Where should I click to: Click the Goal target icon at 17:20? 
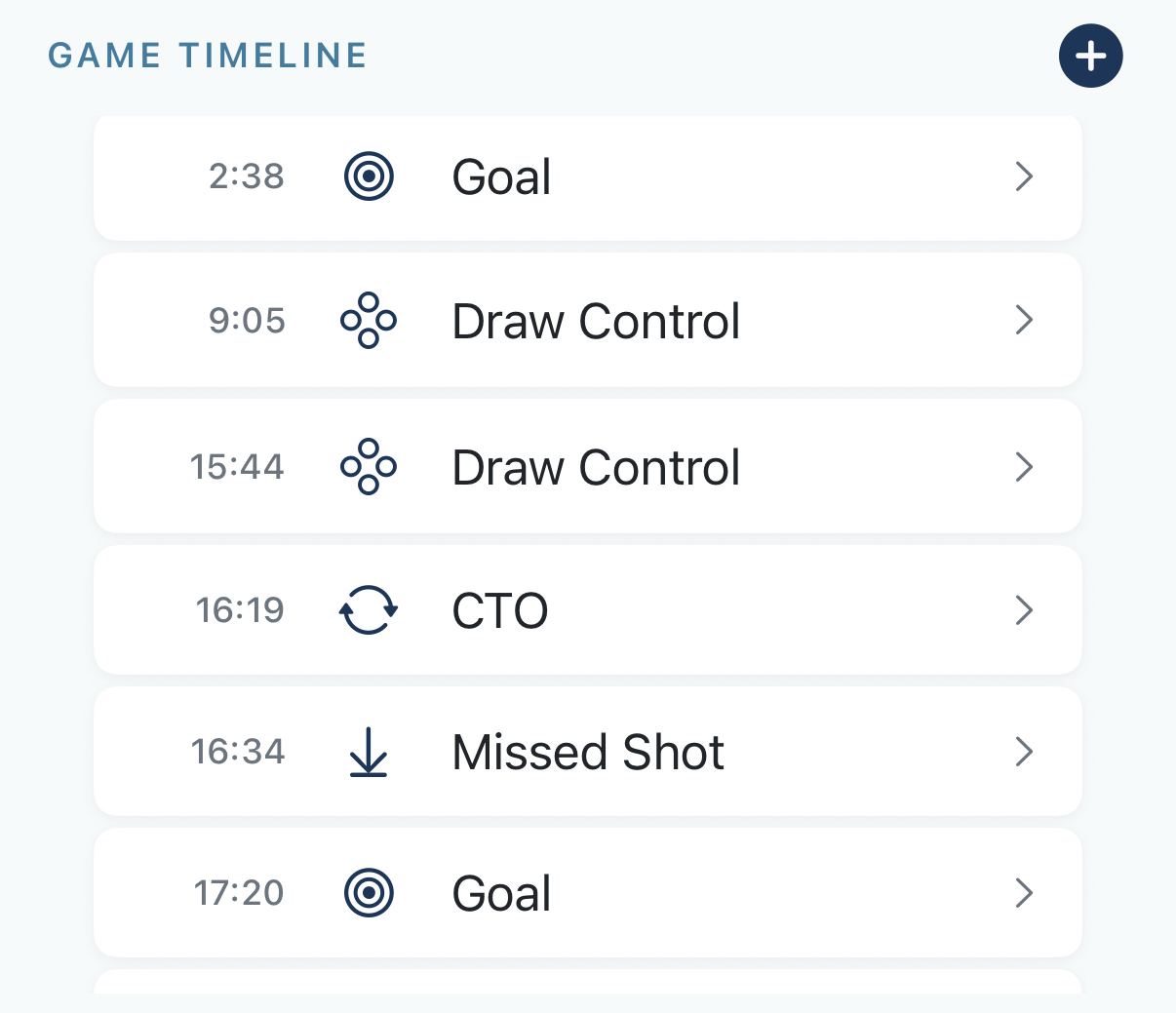369,892
